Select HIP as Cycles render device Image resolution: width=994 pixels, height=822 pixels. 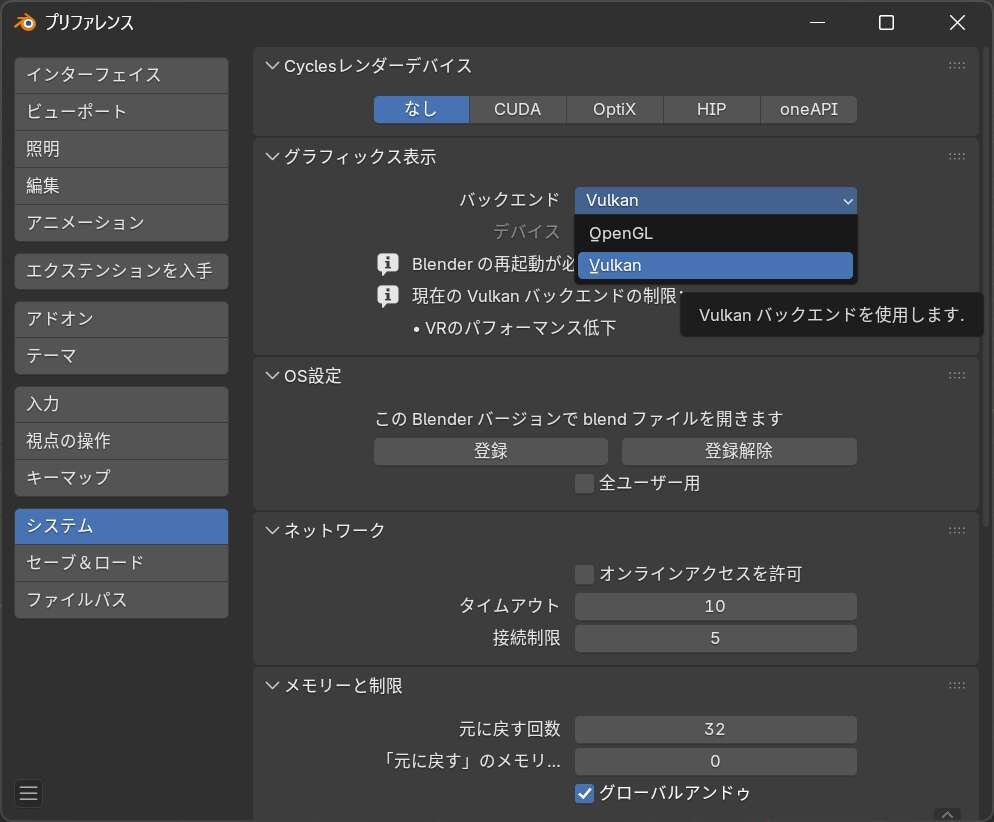711,110
